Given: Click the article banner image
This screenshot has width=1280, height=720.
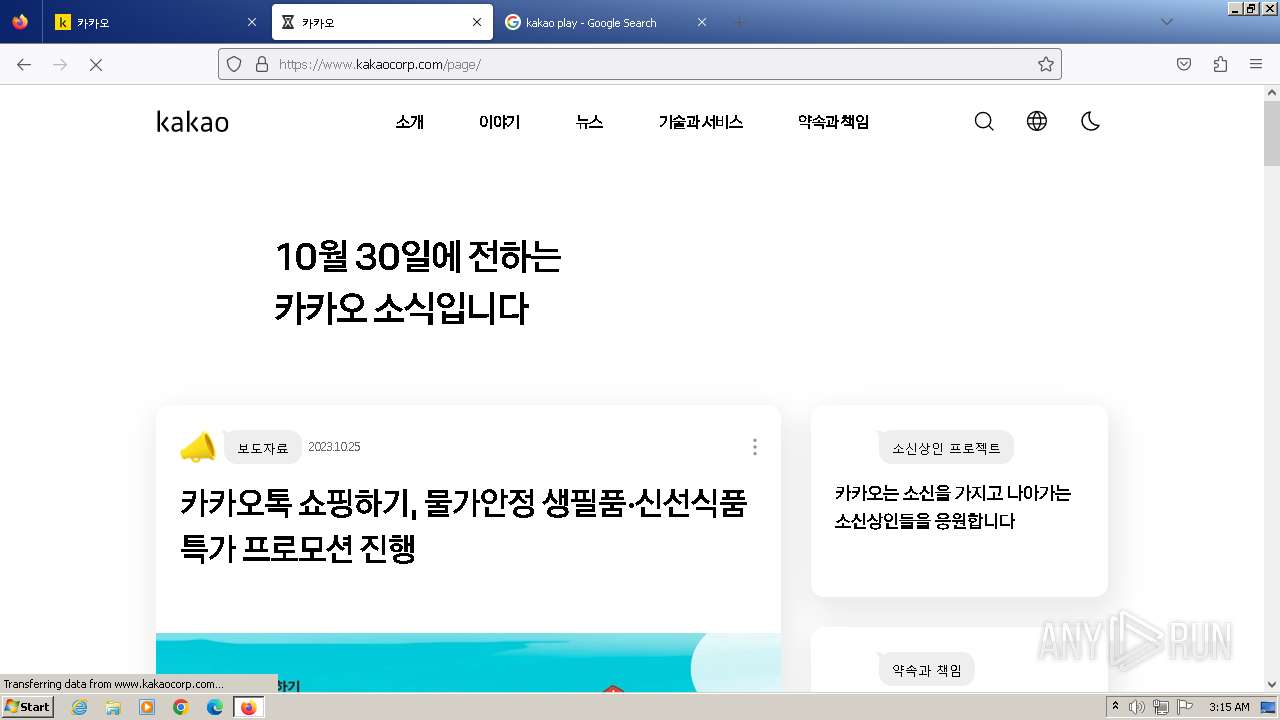Looking at the screenshot, I should 468,662.
